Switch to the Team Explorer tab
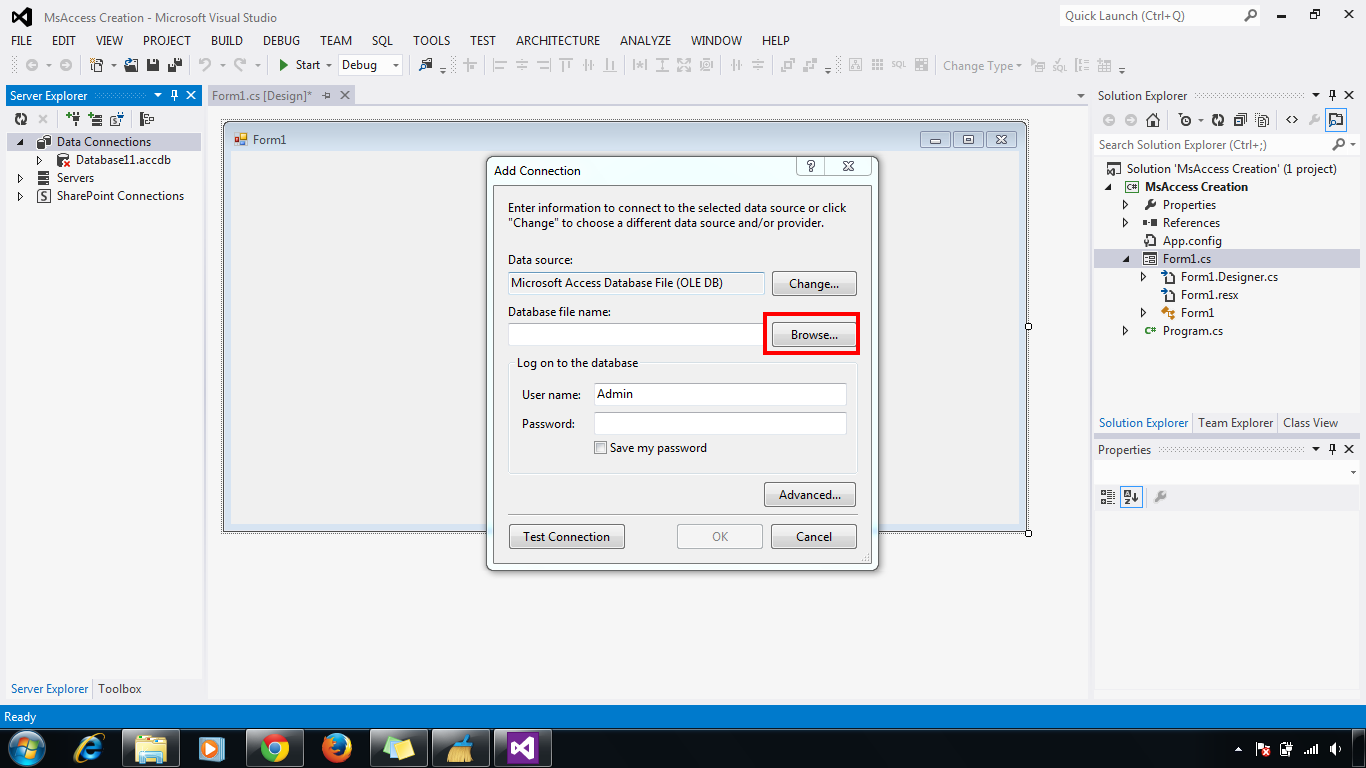The height and width of the screenshot is (768, 1366). tap(1234, 422)
